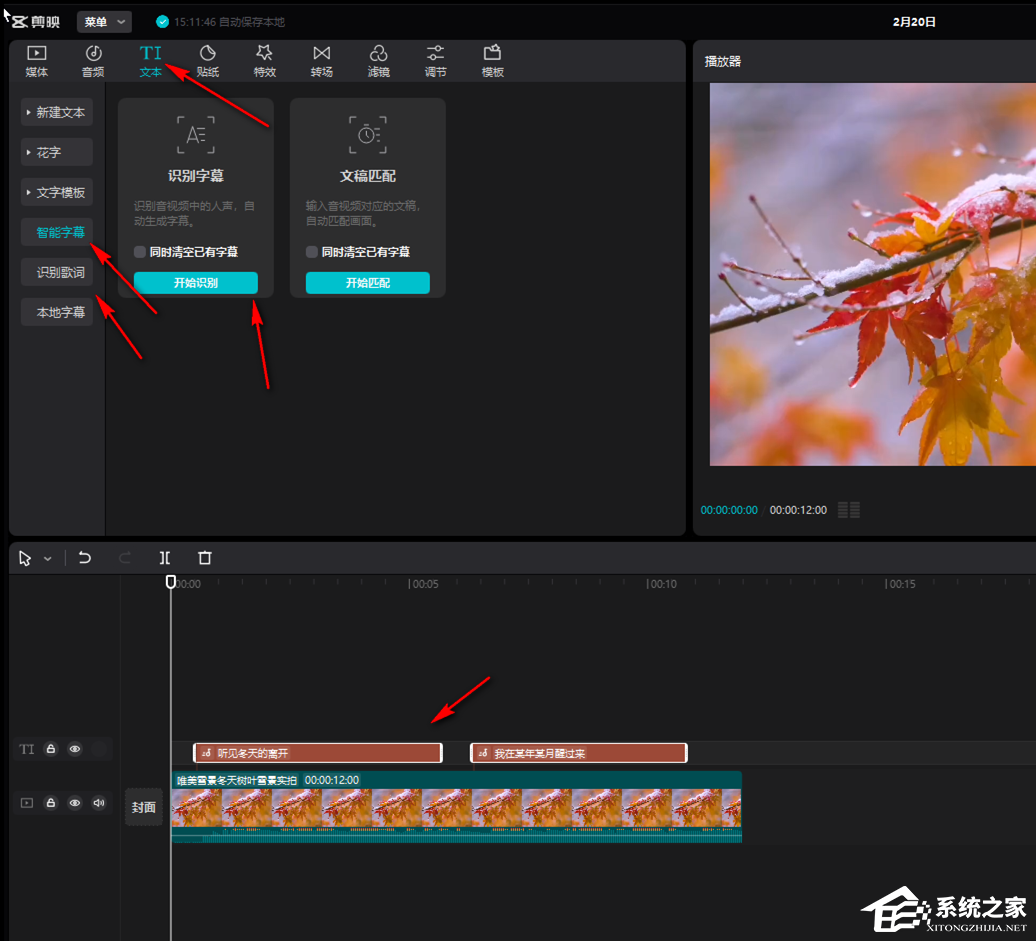Switch to 本地字幕 in the sidebar
The image size is (1036, 941).
pyautogui.click(x=60, y=313)
